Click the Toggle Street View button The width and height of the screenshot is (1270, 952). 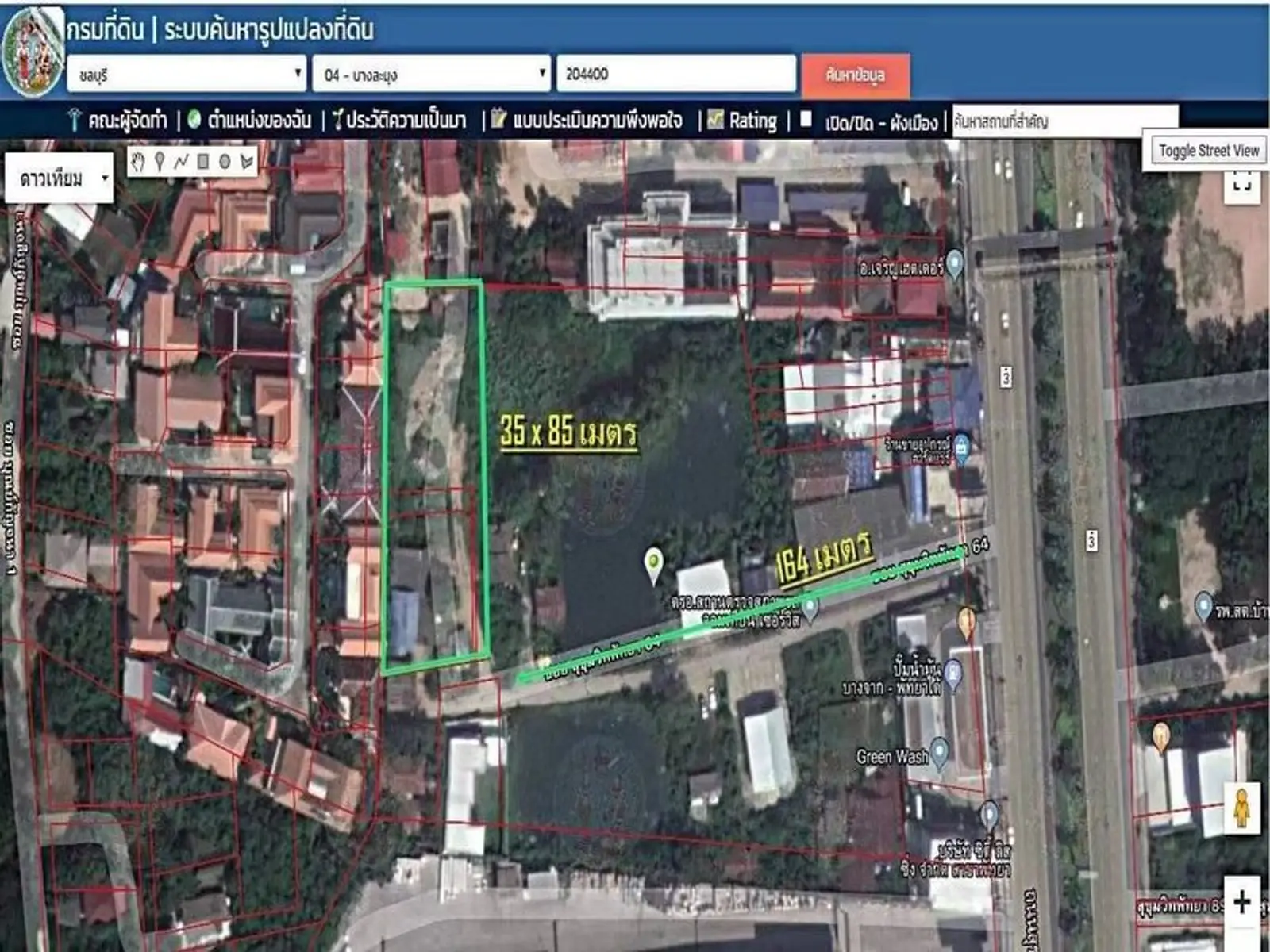[x=1209, y=151]
